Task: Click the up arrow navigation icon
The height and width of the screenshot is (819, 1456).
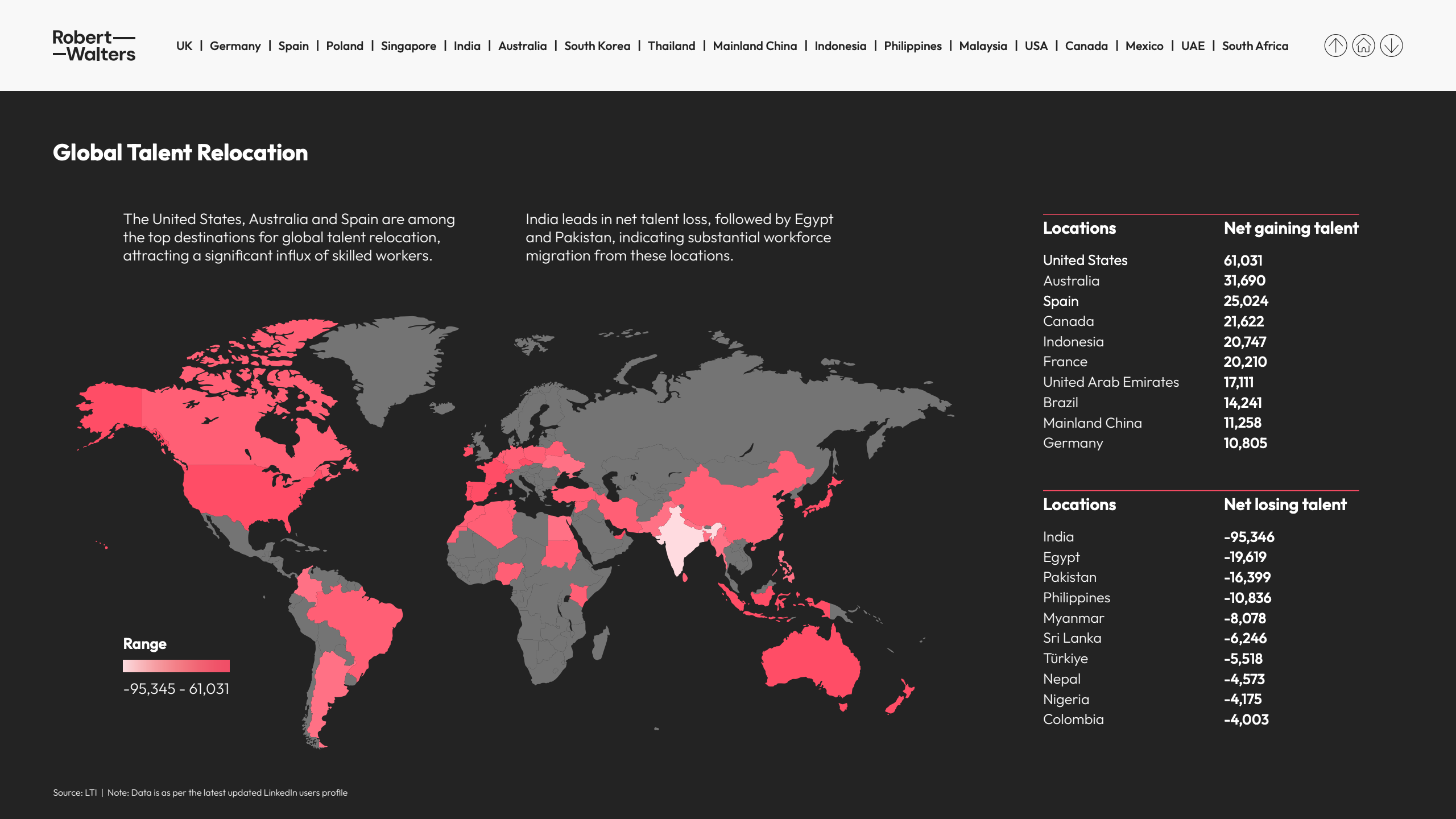Action: [1335, 45]
